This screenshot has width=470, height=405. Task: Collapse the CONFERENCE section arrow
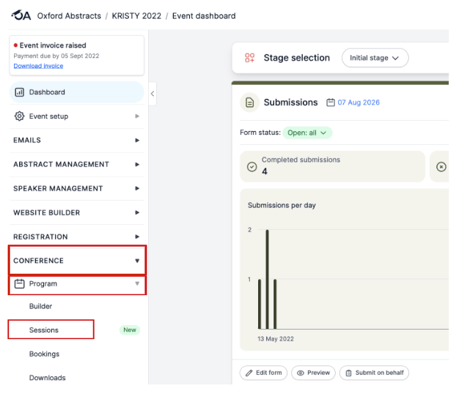[x=137, y=261]
